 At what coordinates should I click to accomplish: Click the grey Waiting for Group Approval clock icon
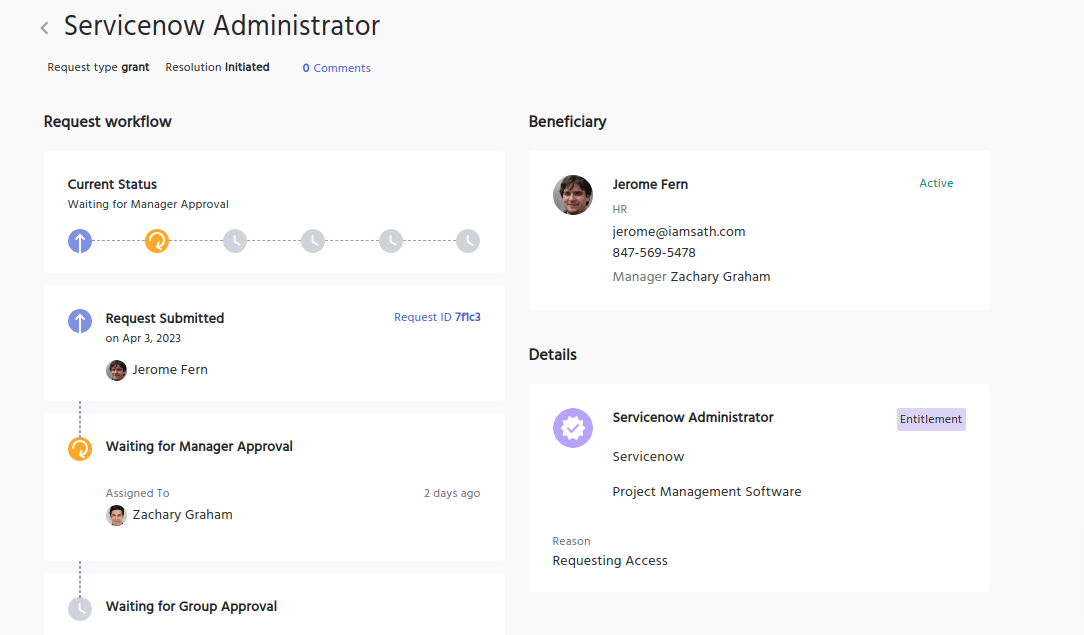point(80,608)
